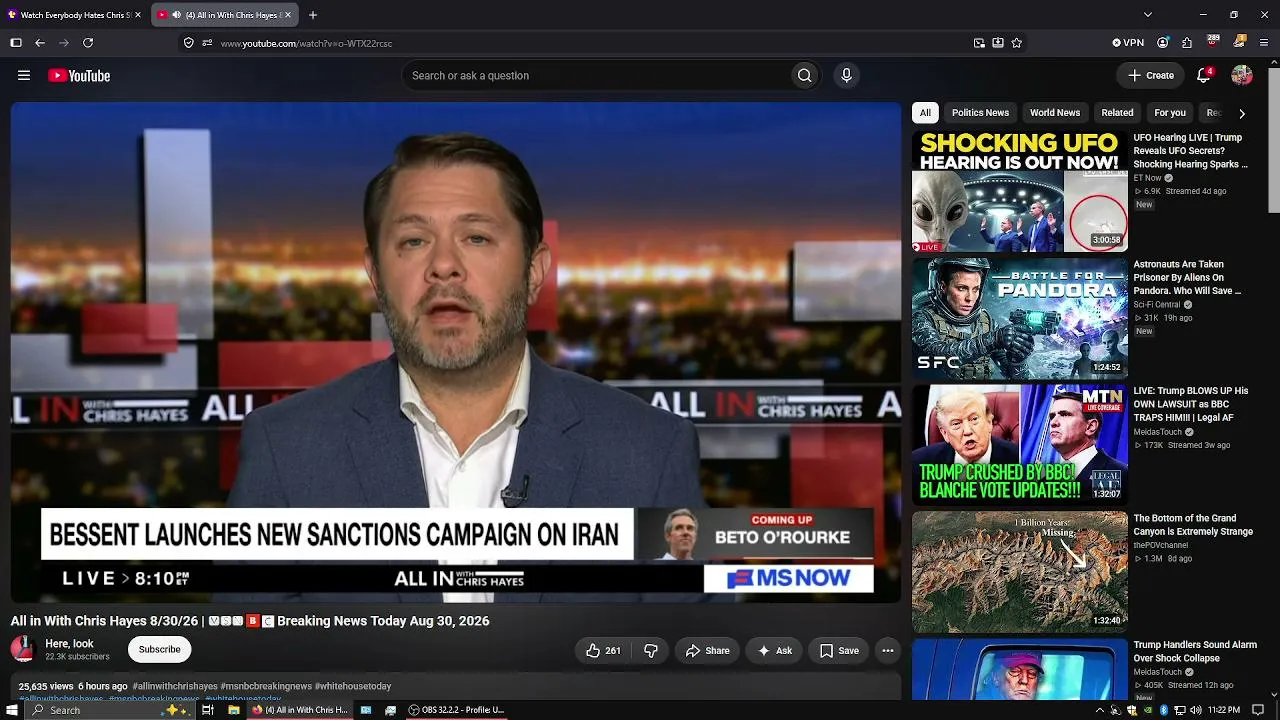Screen dimensions: 1280x720
Task: Click the Share button
Action: [707, 651]
